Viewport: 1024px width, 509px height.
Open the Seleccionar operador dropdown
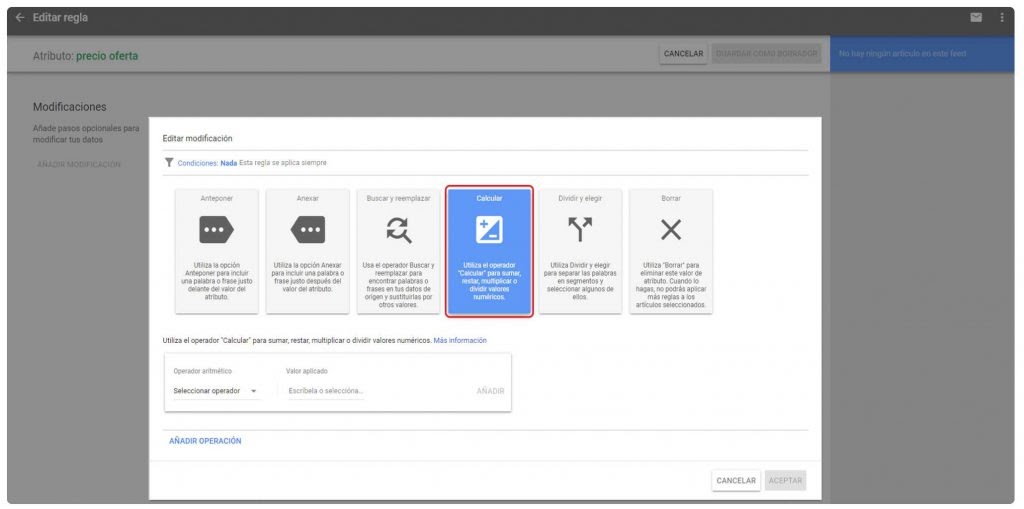click(x=215, y=391)
